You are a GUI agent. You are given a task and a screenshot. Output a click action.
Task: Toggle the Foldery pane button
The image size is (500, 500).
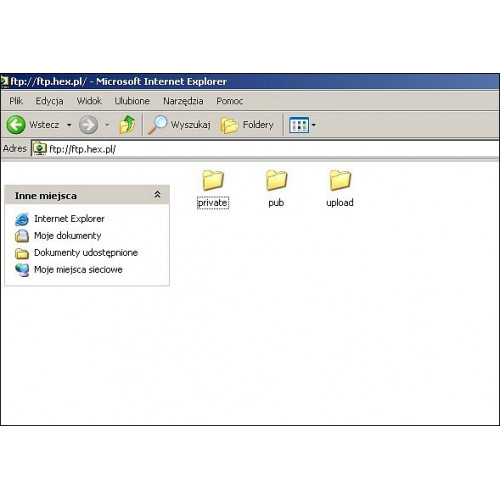click(x=247, y=125)
